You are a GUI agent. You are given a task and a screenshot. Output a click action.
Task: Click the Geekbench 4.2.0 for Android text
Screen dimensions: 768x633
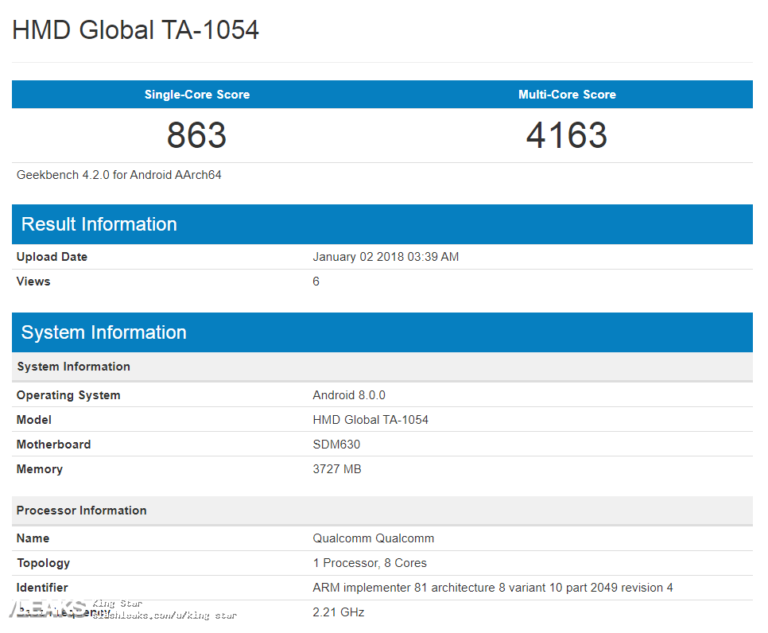(119, 175)
